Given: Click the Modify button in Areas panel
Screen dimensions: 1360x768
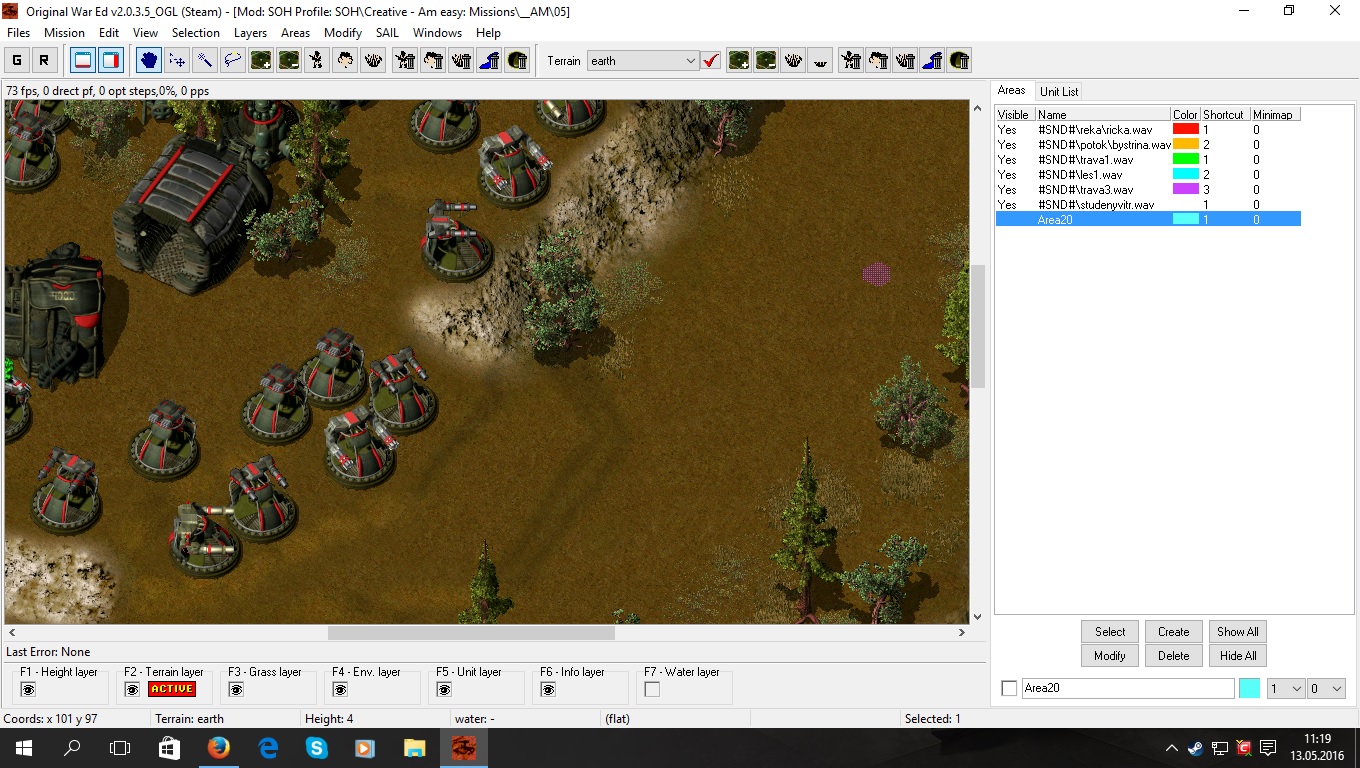Looking at the screenshot, I should pyautogui.click(x=1110, y=656).
